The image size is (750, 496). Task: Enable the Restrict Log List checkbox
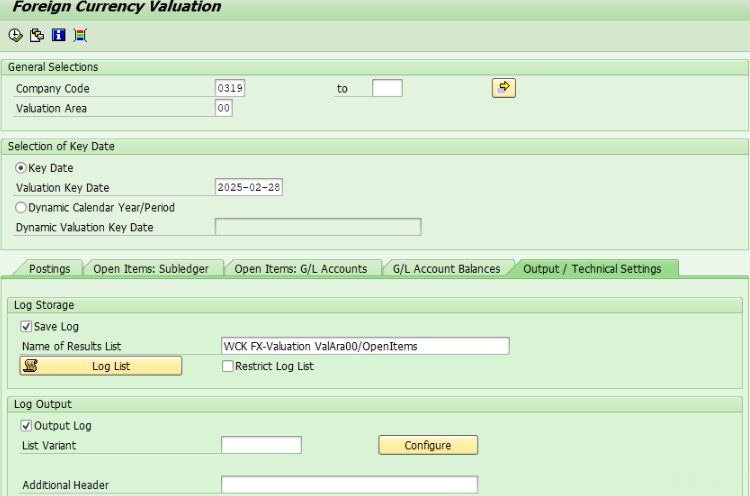point(228,366)
